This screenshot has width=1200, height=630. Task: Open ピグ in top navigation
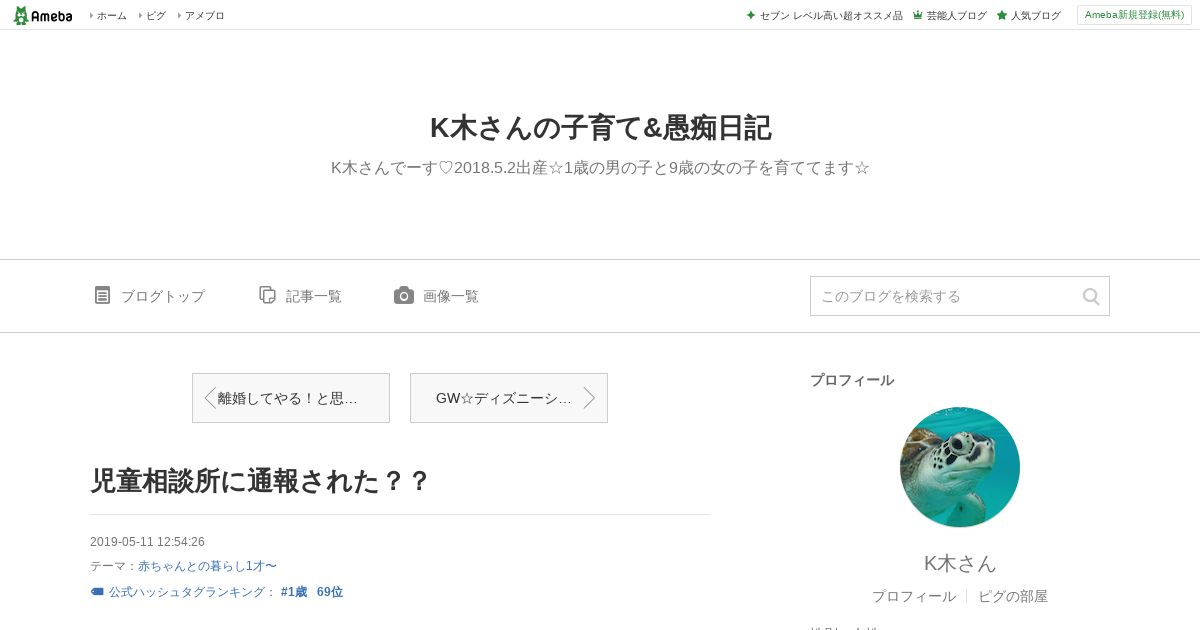tap(155, 16)
